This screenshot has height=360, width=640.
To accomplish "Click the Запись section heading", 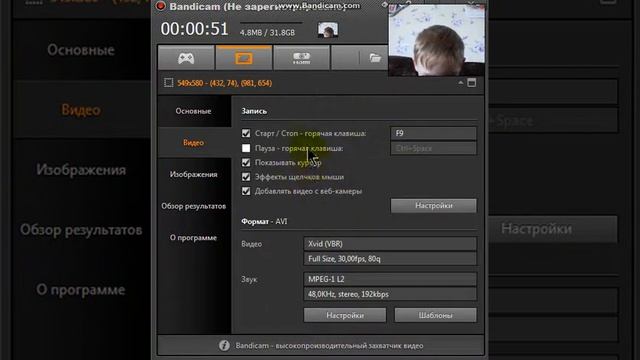I will coord(254,111).
